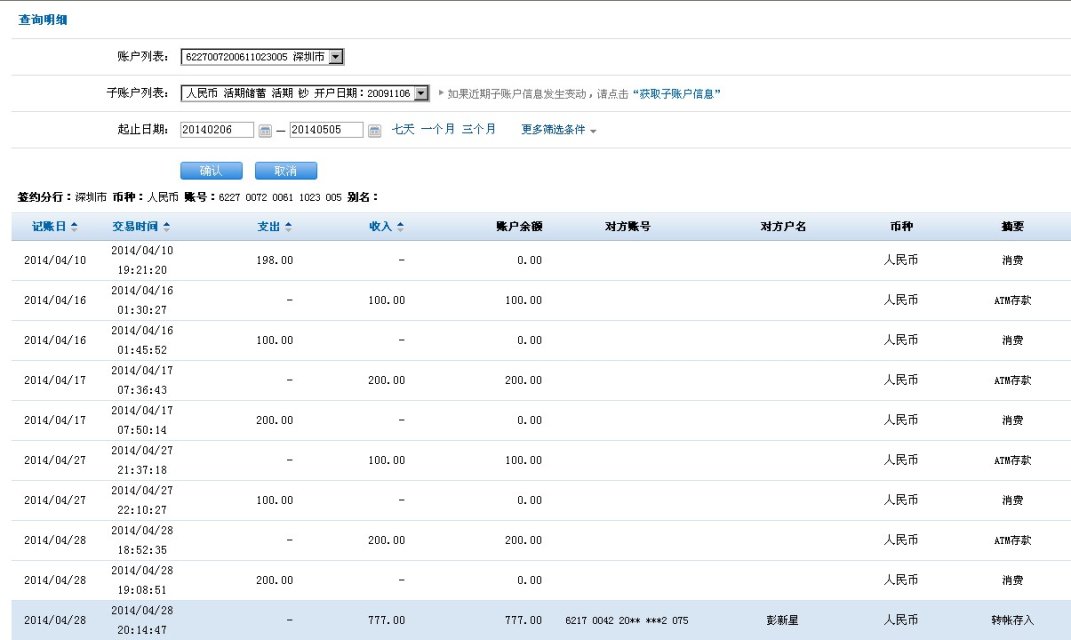The height and width of the screenshot is (640, 1071).
Task: Sort by 记账日 column arrows
Action: click(x=73, y=227)
